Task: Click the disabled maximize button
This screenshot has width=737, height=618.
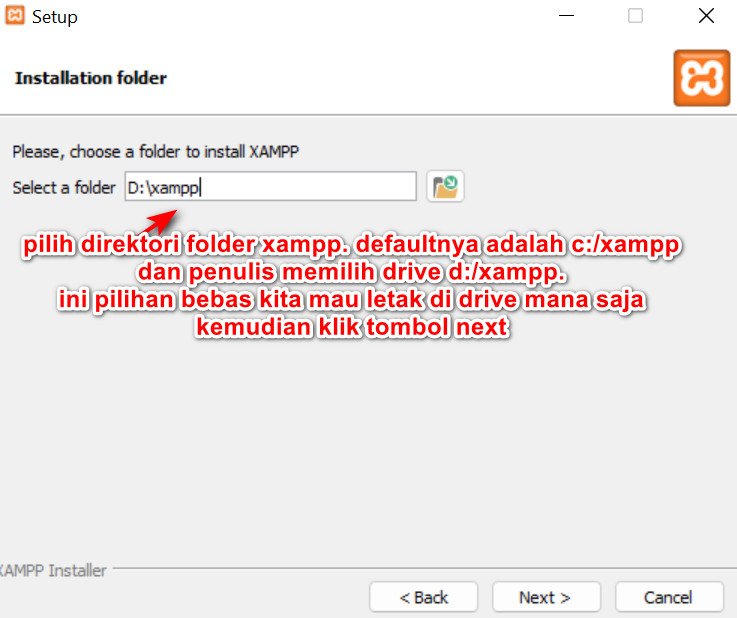Action: (635, 16)
